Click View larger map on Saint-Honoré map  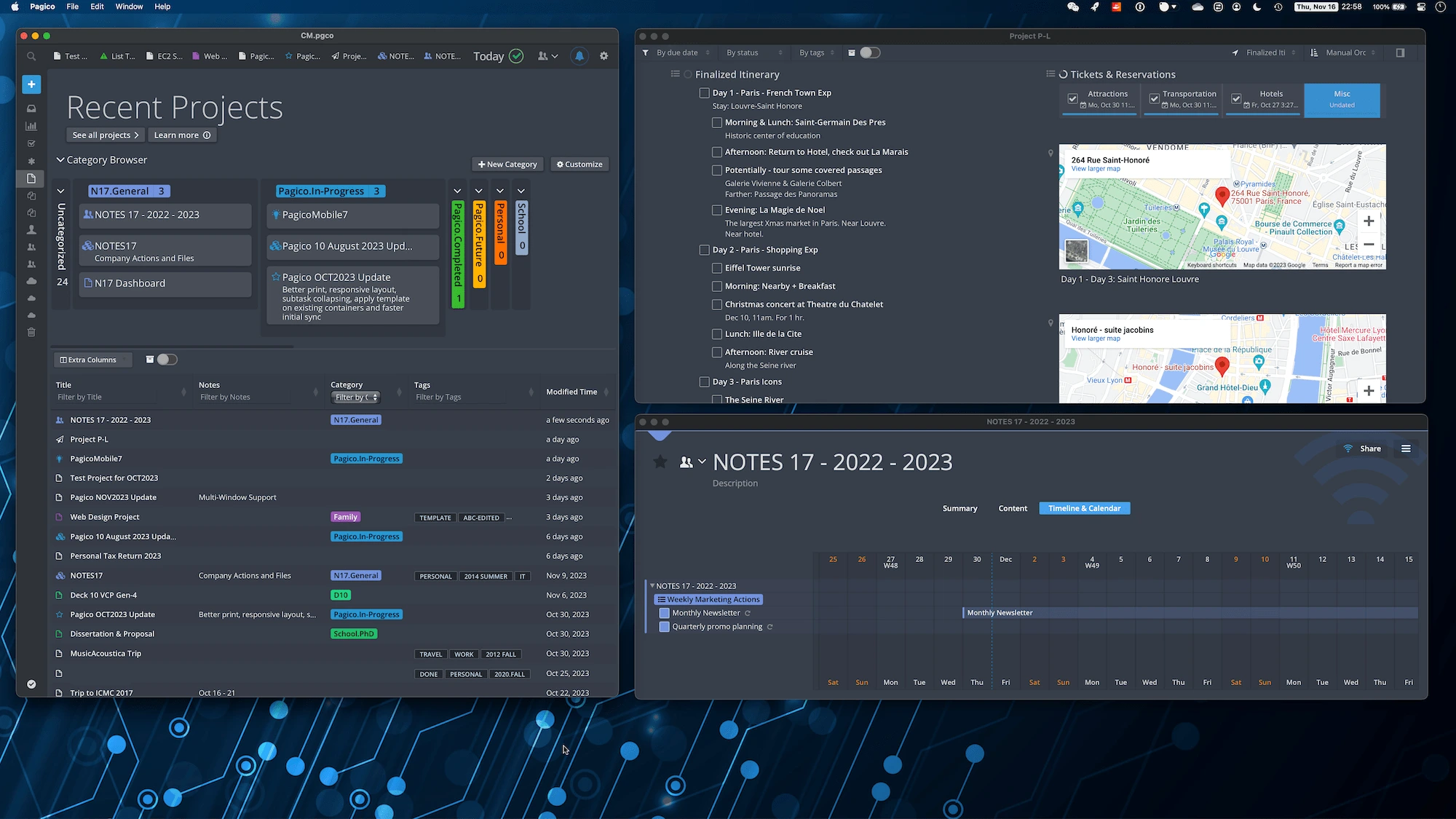(1096, 169)
